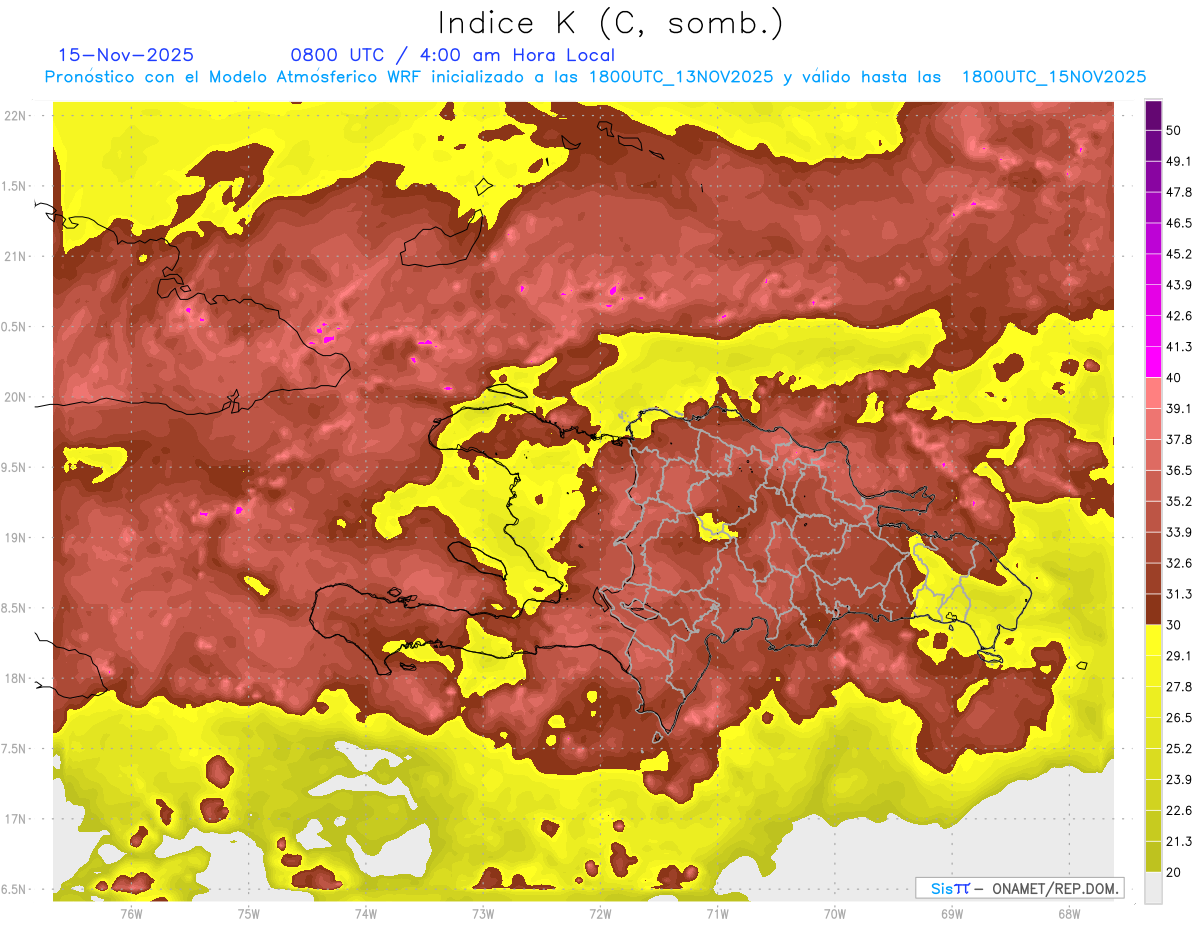Click the time "0800 UTC / 4:00 am Hora Local"
Image resolution: width=1200 pixels, height=927 pixels.
click(x=452, y=55)
